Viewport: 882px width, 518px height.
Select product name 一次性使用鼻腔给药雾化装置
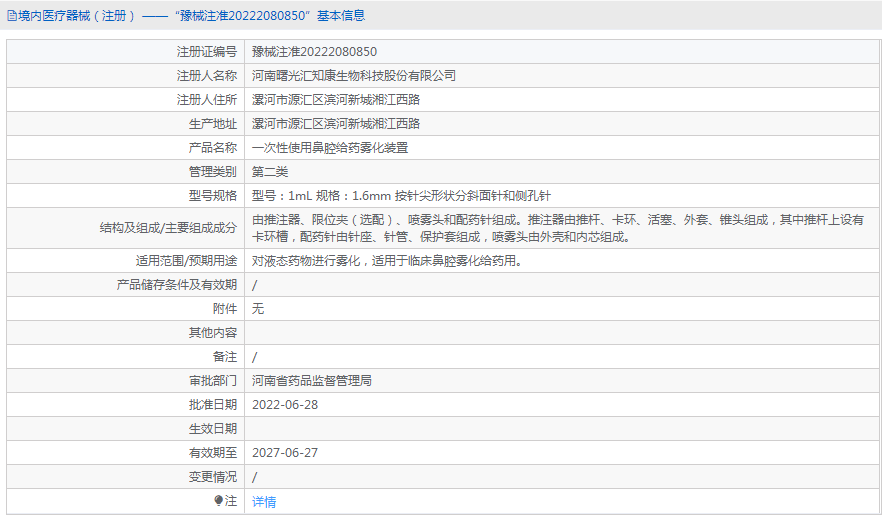click(330, 148)
